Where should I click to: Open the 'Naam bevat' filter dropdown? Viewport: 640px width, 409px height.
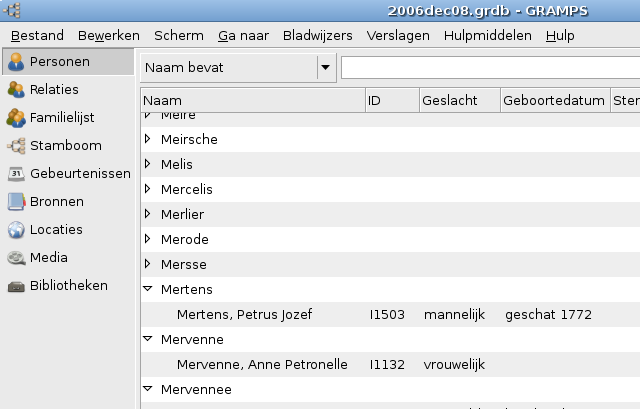pyautogui.click(x=325, y=68)
